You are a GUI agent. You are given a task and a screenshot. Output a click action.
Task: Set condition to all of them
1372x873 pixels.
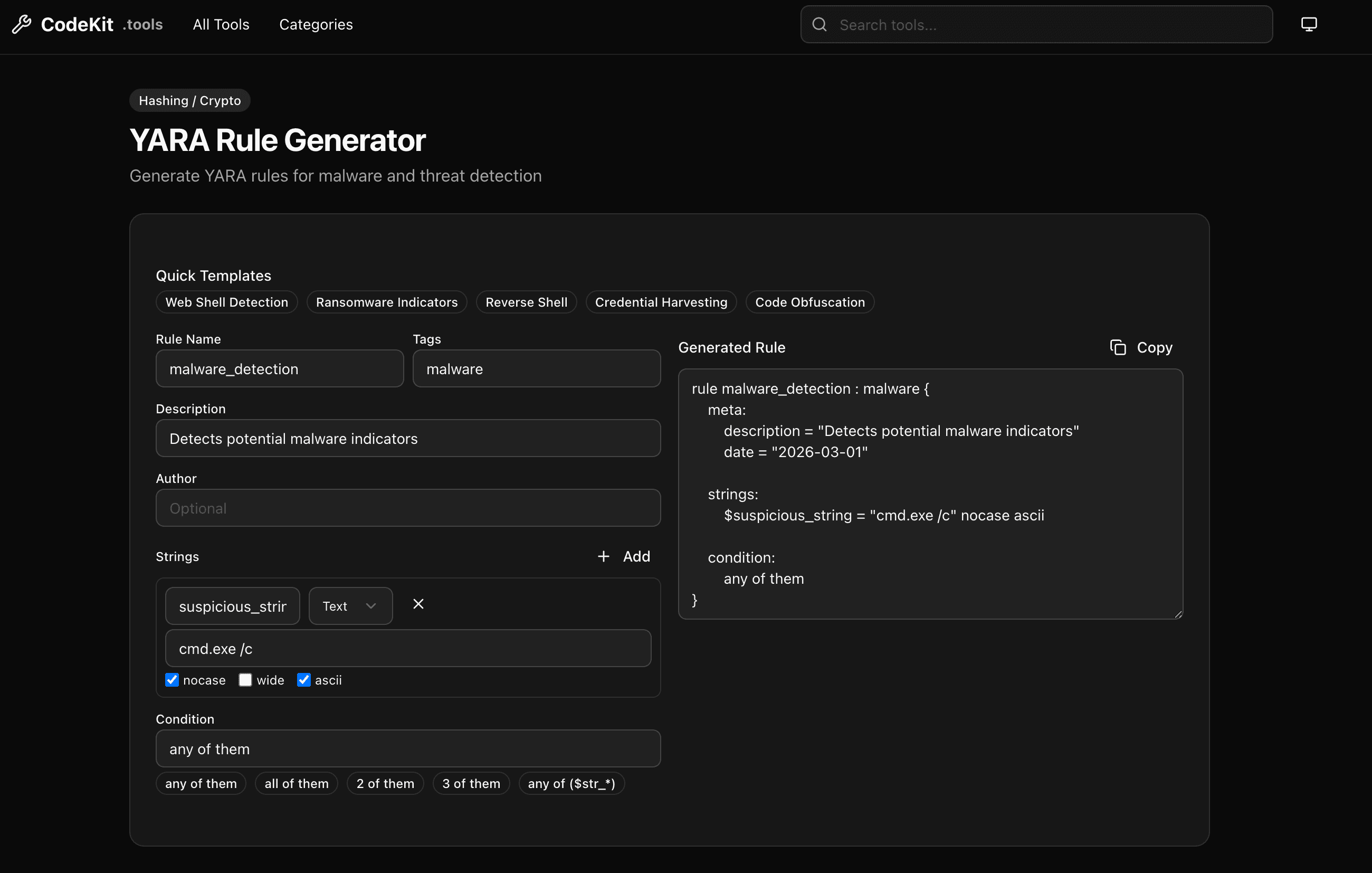point(296,783)
